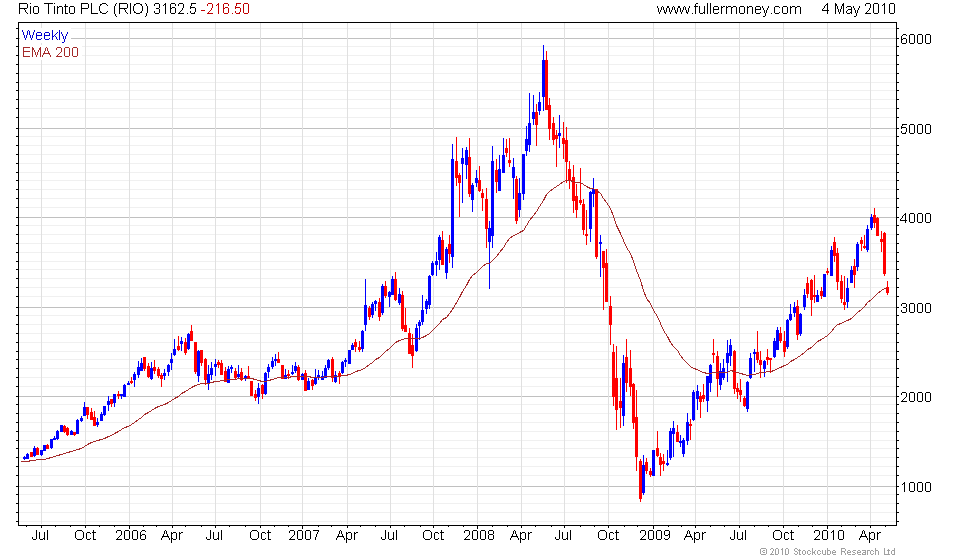Click the red 'EMA 200' legend label
Viewport: 980px width, 560px height.
(x=50, y=52)
